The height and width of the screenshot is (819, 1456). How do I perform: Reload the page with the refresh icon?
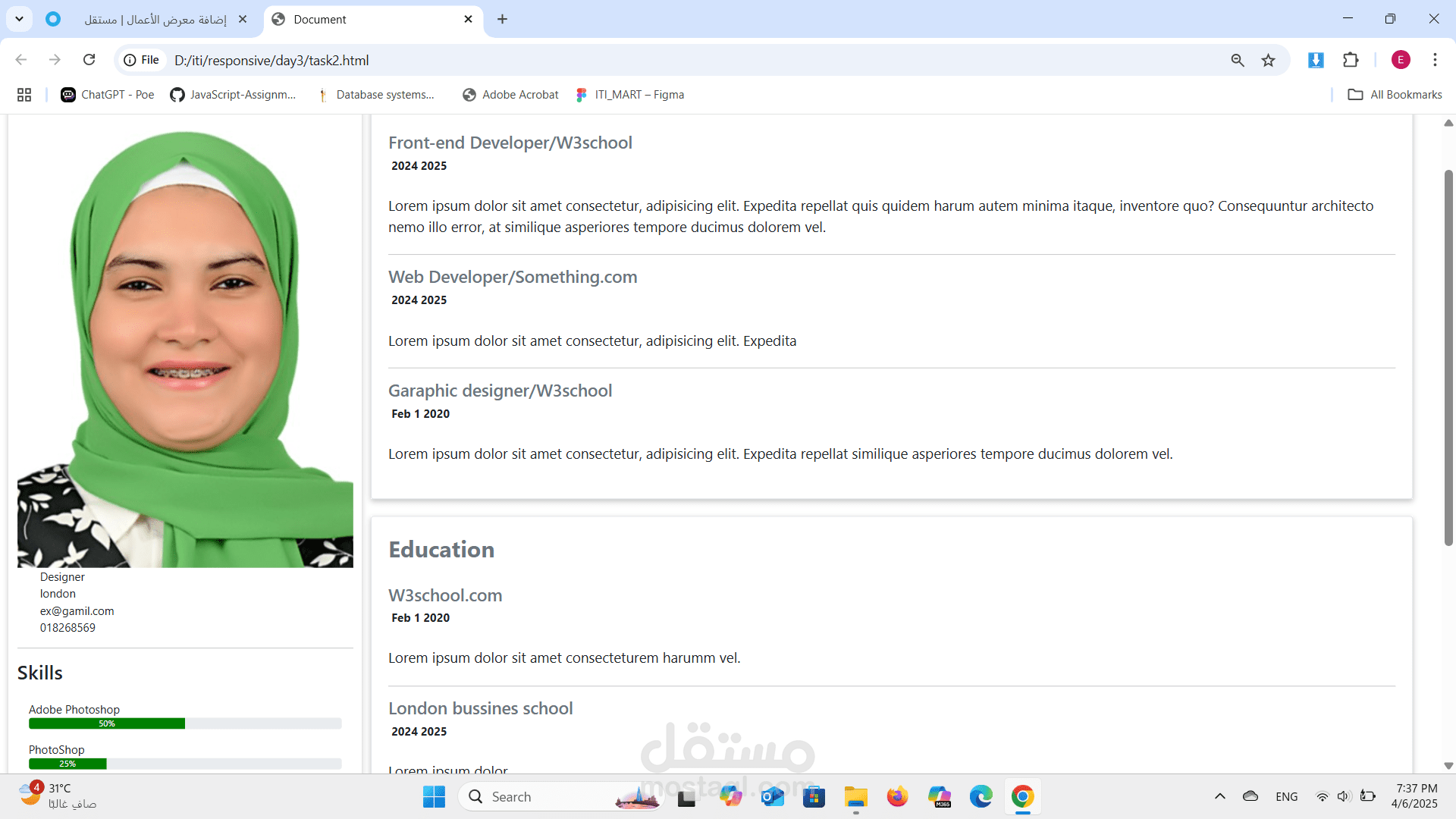89,60
